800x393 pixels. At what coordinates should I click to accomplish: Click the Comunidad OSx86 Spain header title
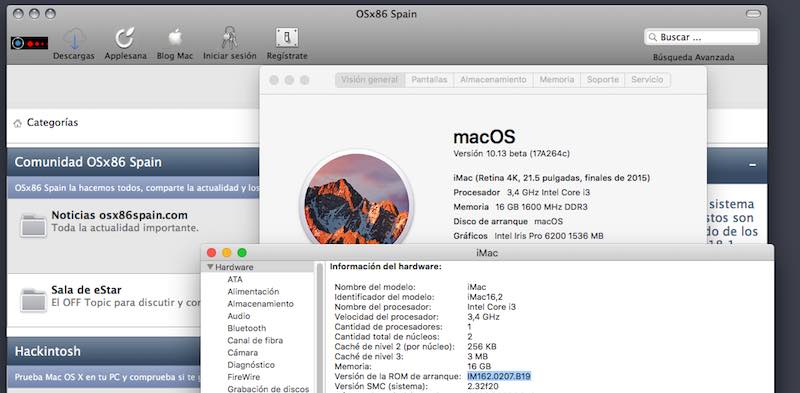(88, 162)
